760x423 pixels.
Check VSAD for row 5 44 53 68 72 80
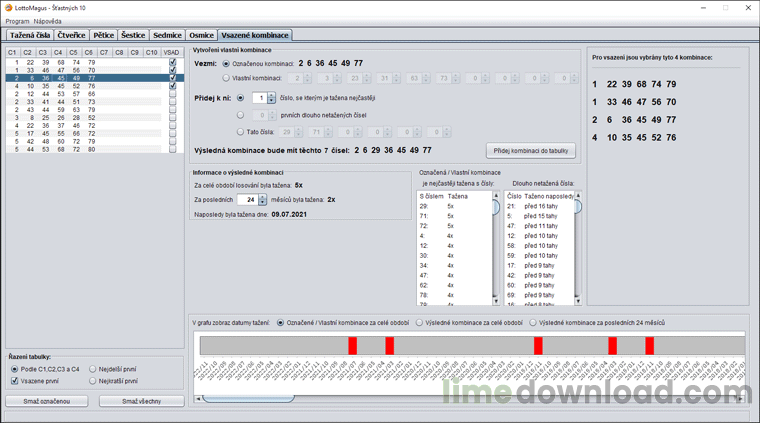[x=172, y=149]
